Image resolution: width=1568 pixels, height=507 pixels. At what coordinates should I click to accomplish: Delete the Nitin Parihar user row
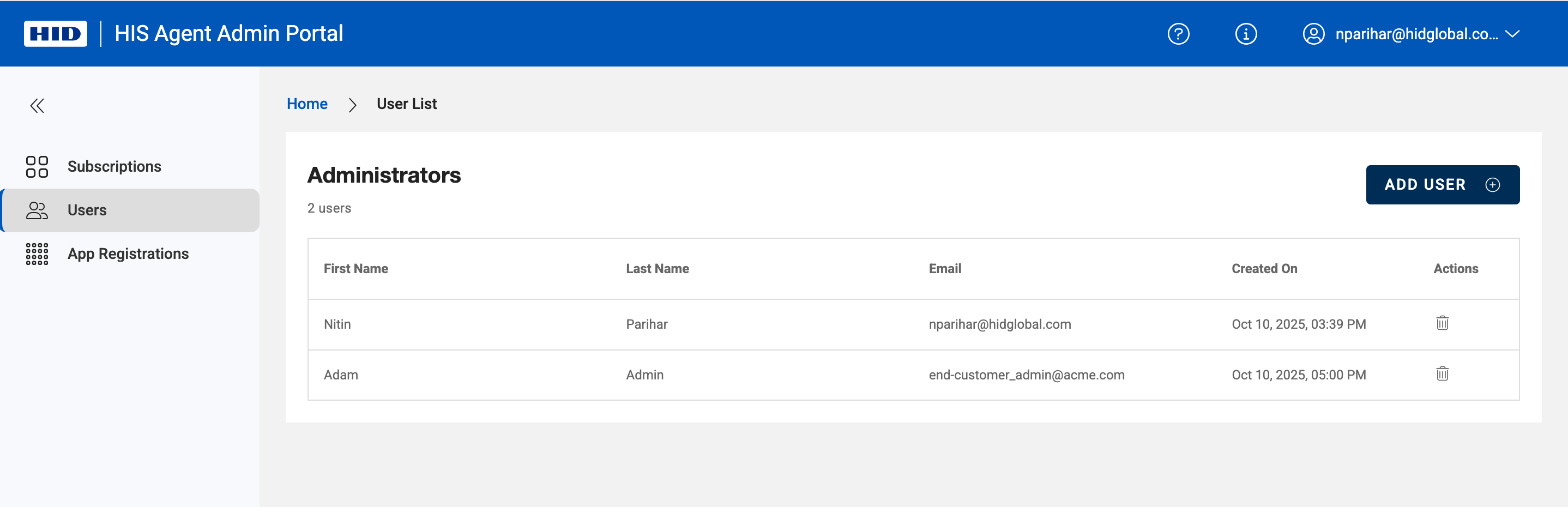(1442, 323)
